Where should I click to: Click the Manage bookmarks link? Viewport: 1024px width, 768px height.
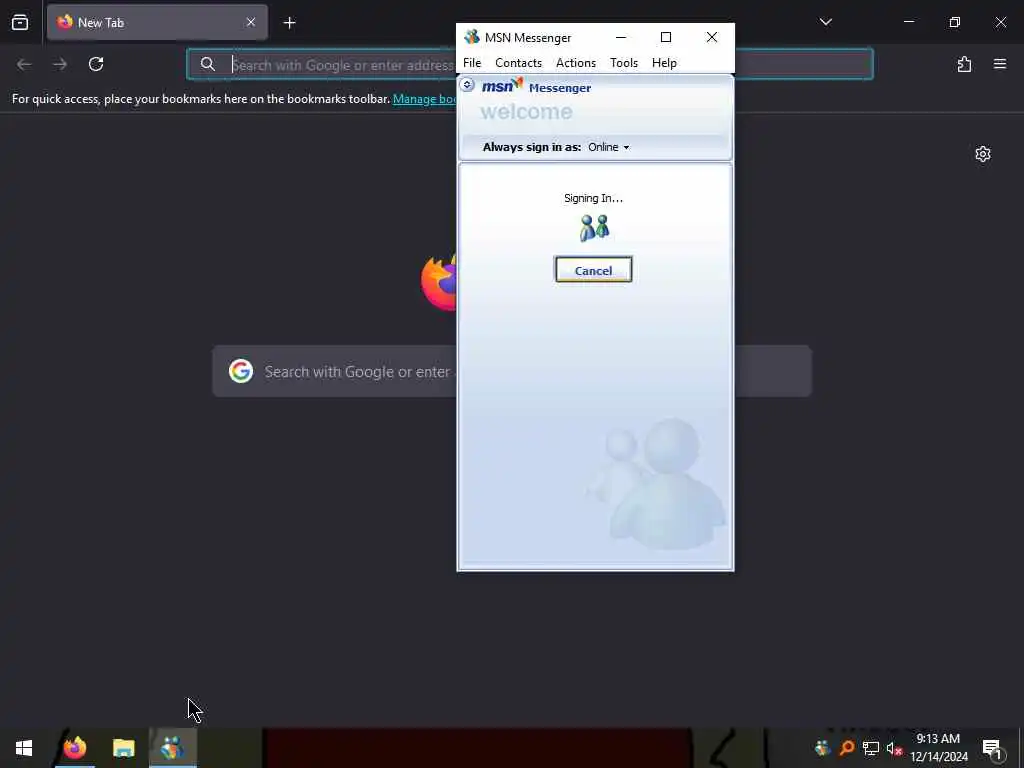pos(424,99)
